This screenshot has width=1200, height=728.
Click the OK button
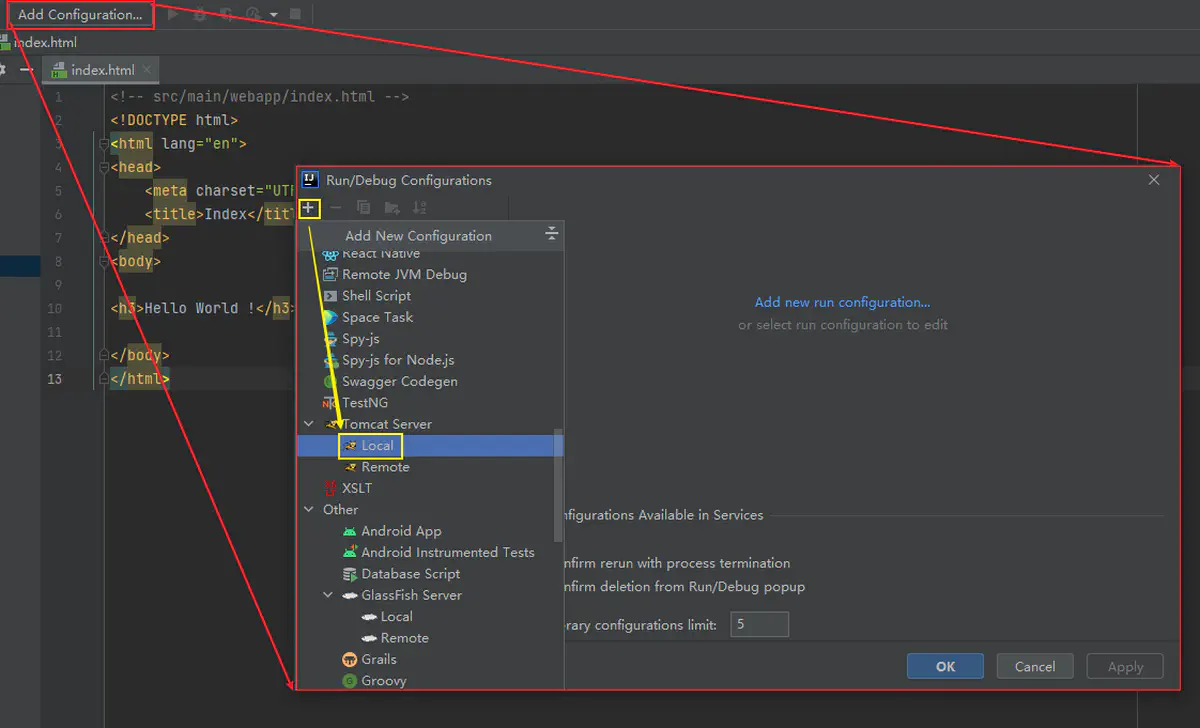pyautogui.click(x=945, y=666)
